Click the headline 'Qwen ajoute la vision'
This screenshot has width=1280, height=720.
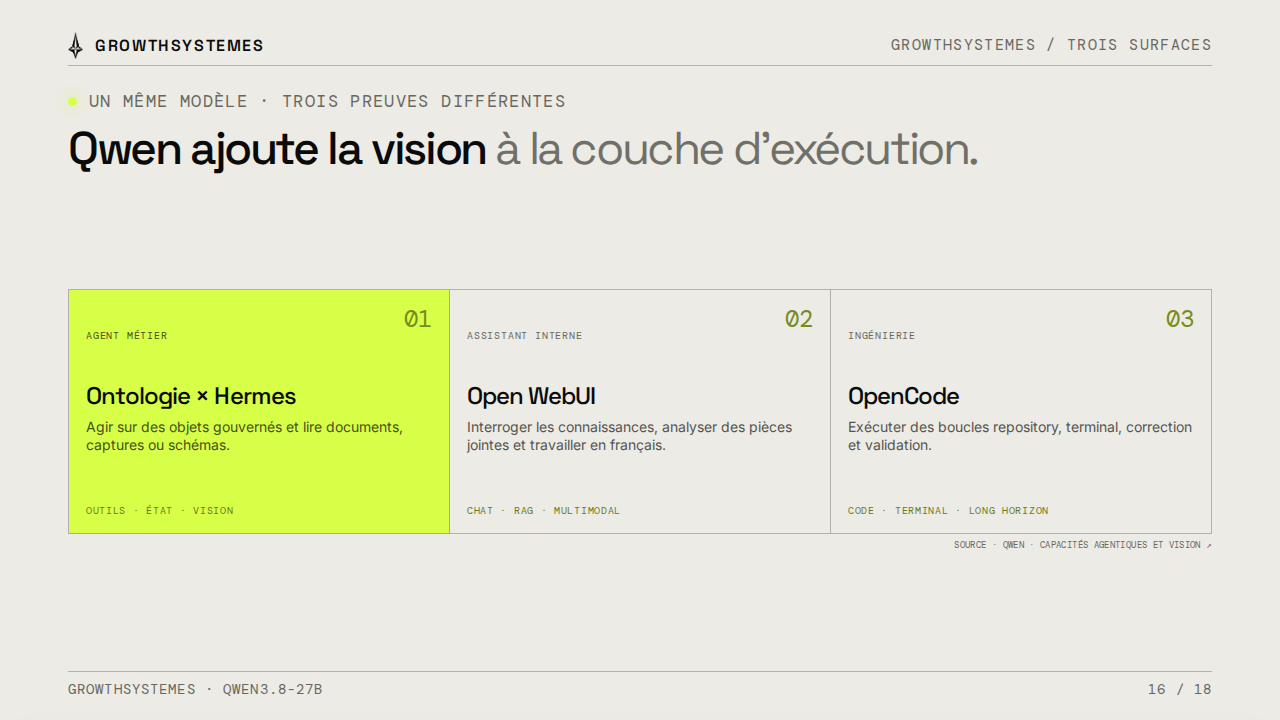(x=277, y=149)
